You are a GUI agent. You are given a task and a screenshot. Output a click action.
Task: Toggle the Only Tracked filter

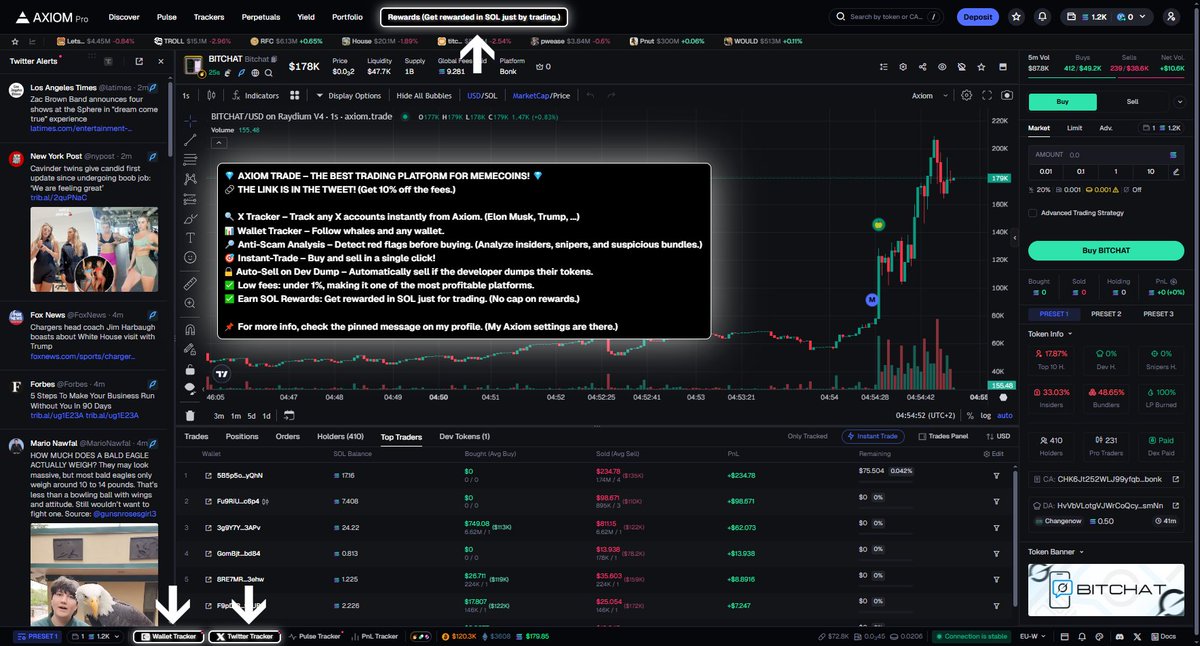[x=808, y=436]
